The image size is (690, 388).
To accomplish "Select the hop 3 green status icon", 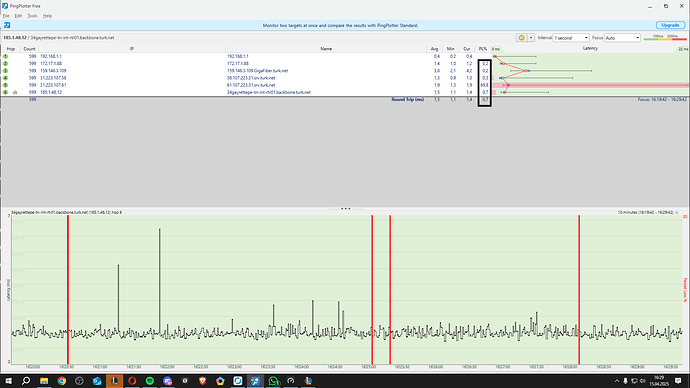I will [x=5, y=70].
